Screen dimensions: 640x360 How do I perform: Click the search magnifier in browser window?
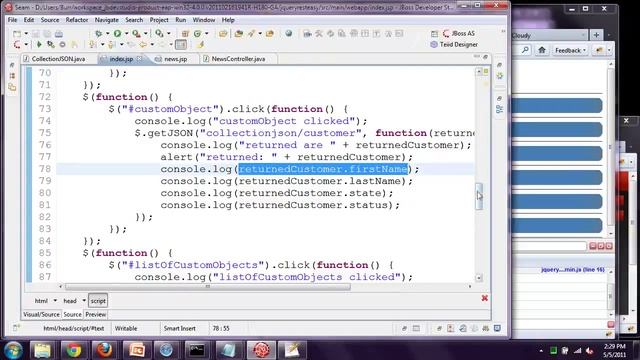(x=525, y=50)
